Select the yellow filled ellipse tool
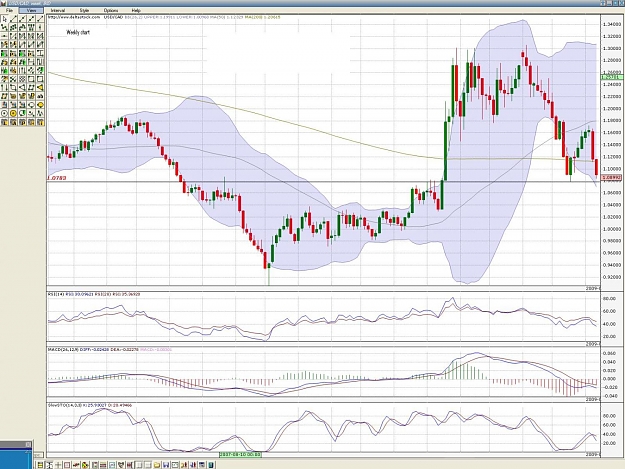Screen dimensions: 625x469 [x=40, y=105]
